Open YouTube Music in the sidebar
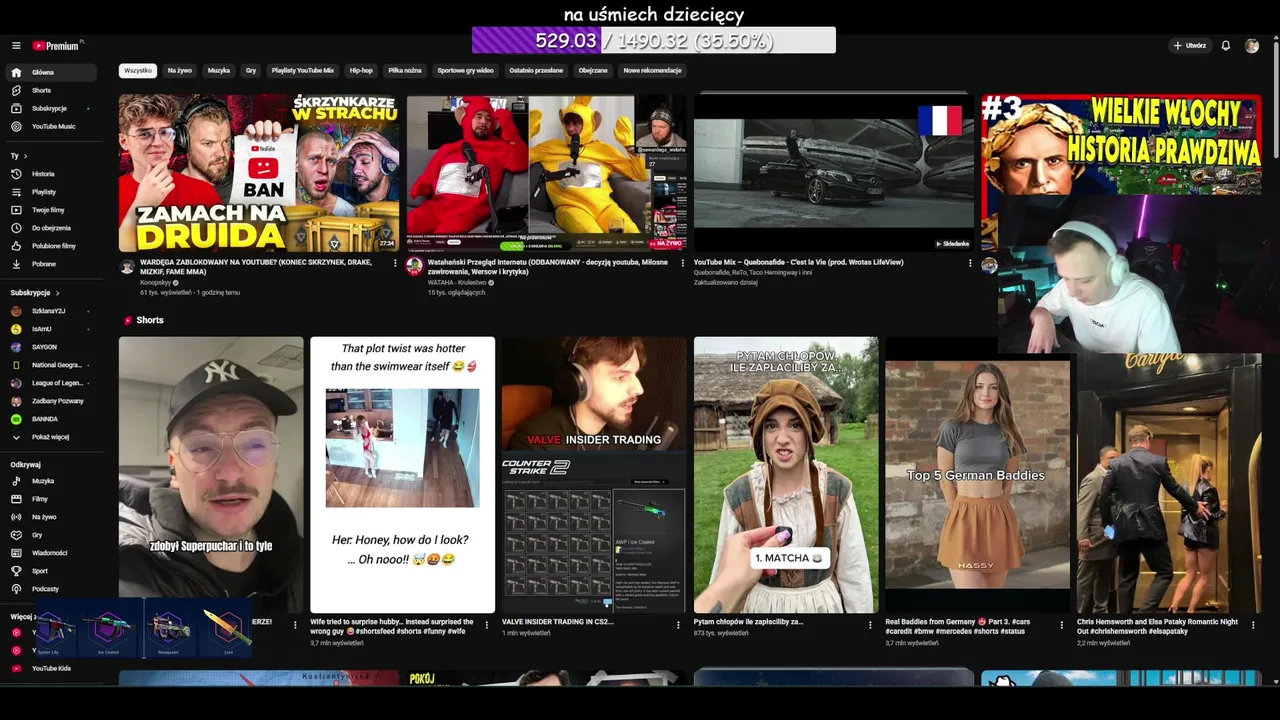Viewport: 1280px width, 720px height. 52,127
